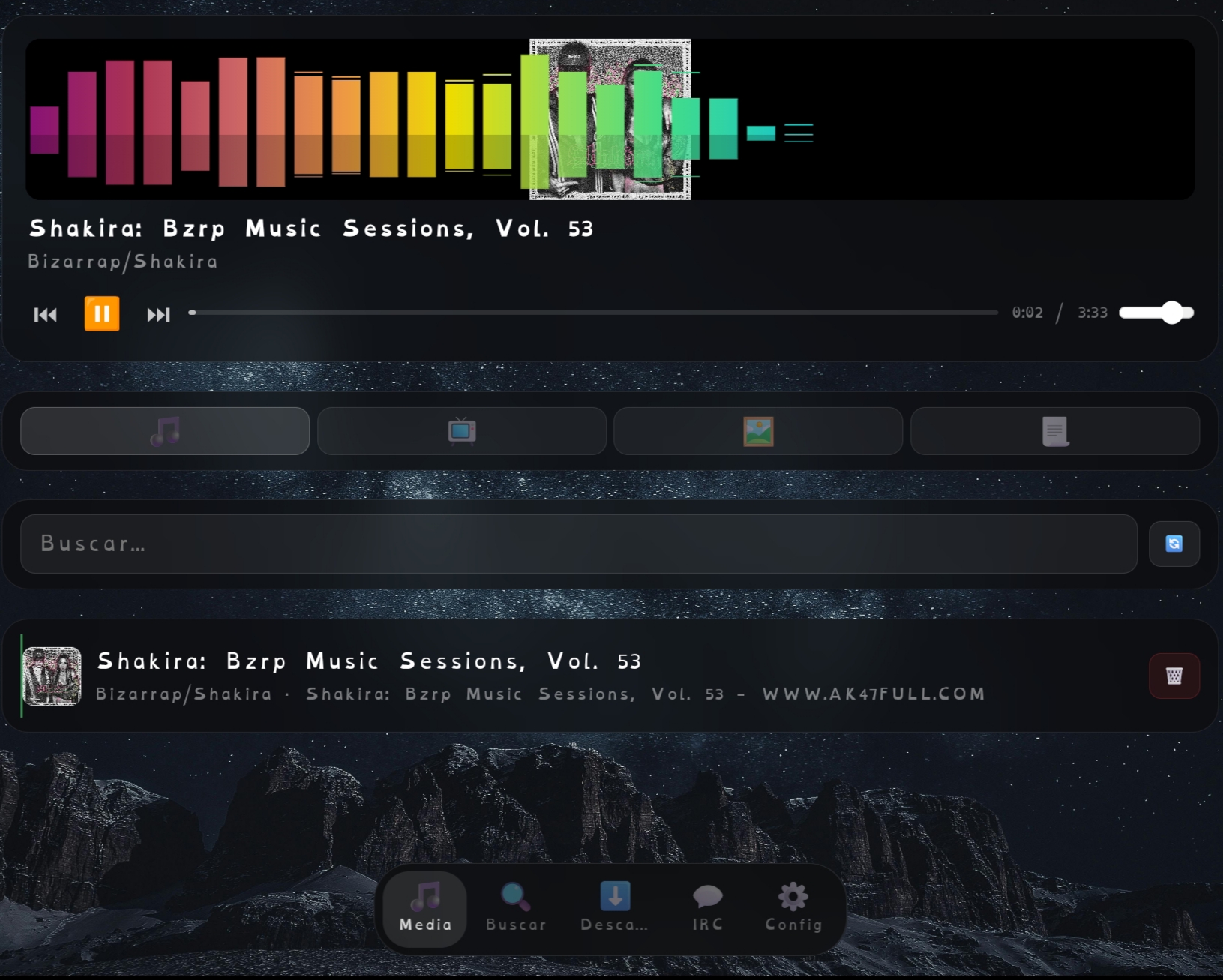
Task: Go to Buscar in bottom navigation
Action: [x=516, y=909]
